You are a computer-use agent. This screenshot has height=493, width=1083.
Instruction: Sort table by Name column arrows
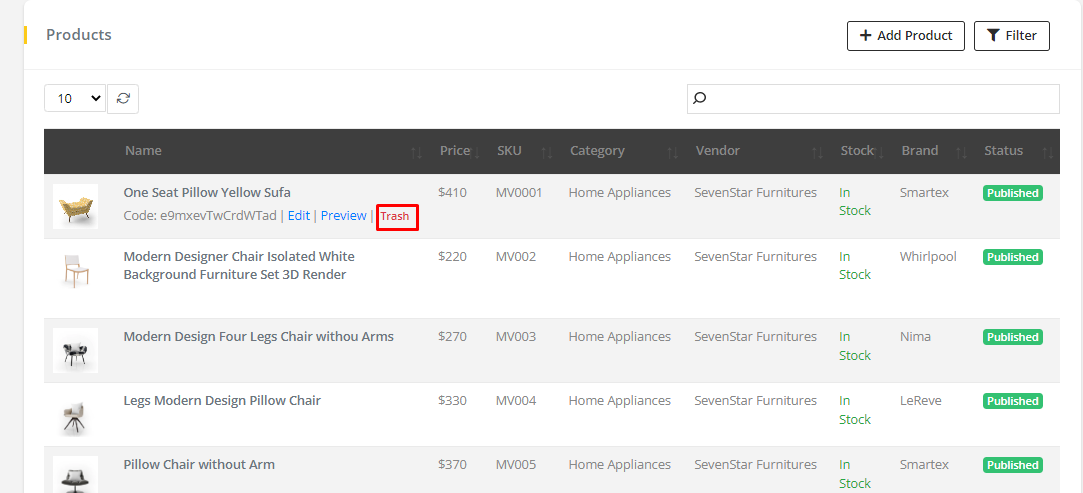pos(416,152)
